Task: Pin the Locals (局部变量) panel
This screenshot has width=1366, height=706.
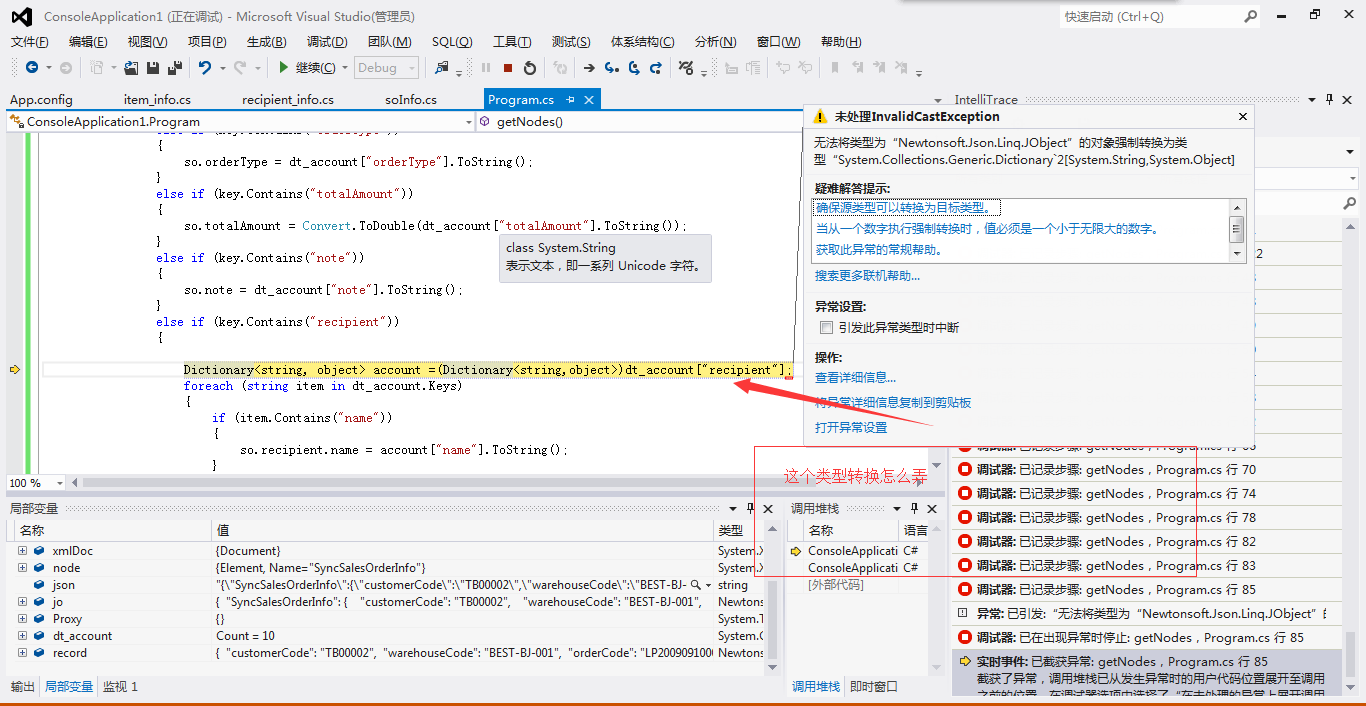Action: (751, 509)
